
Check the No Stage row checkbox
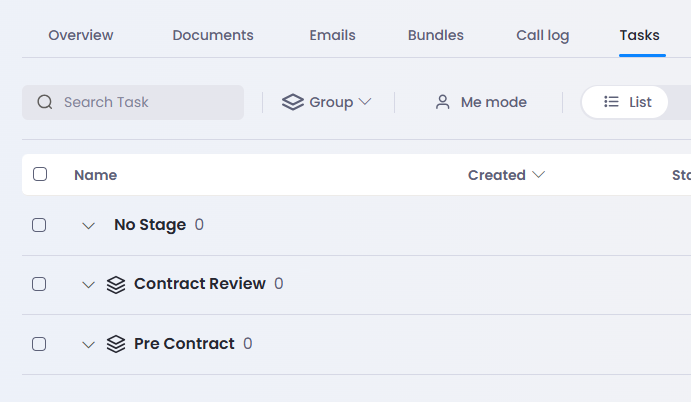39,225
